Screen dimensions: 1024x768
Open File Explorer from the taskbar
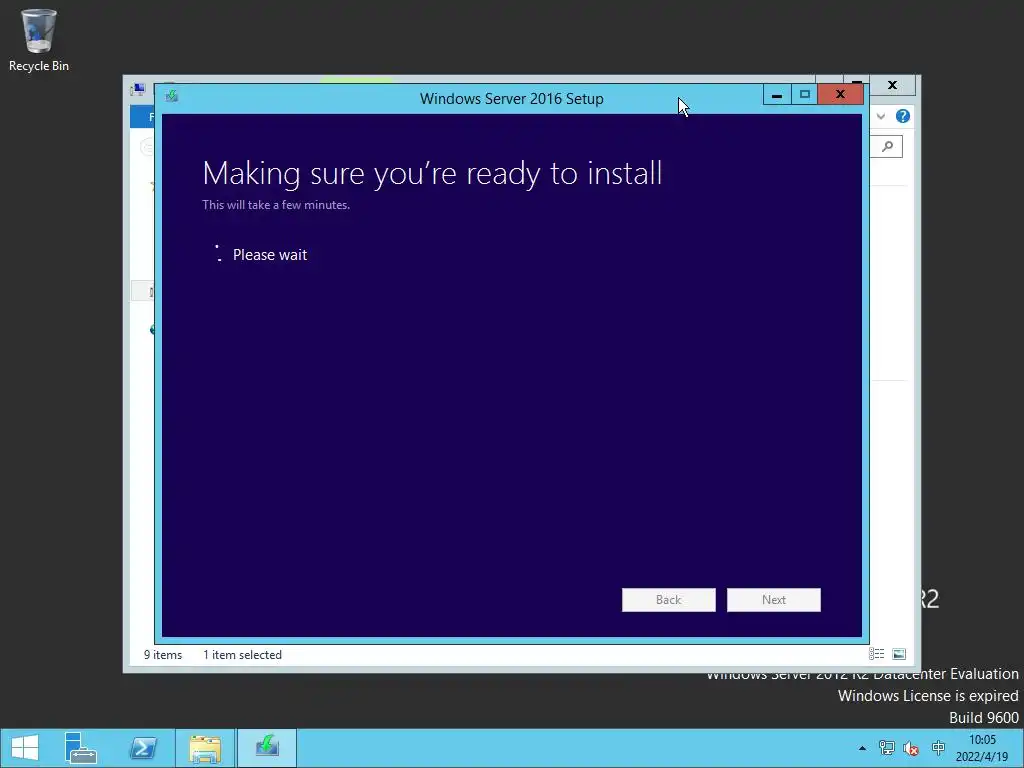coord(205,748)
